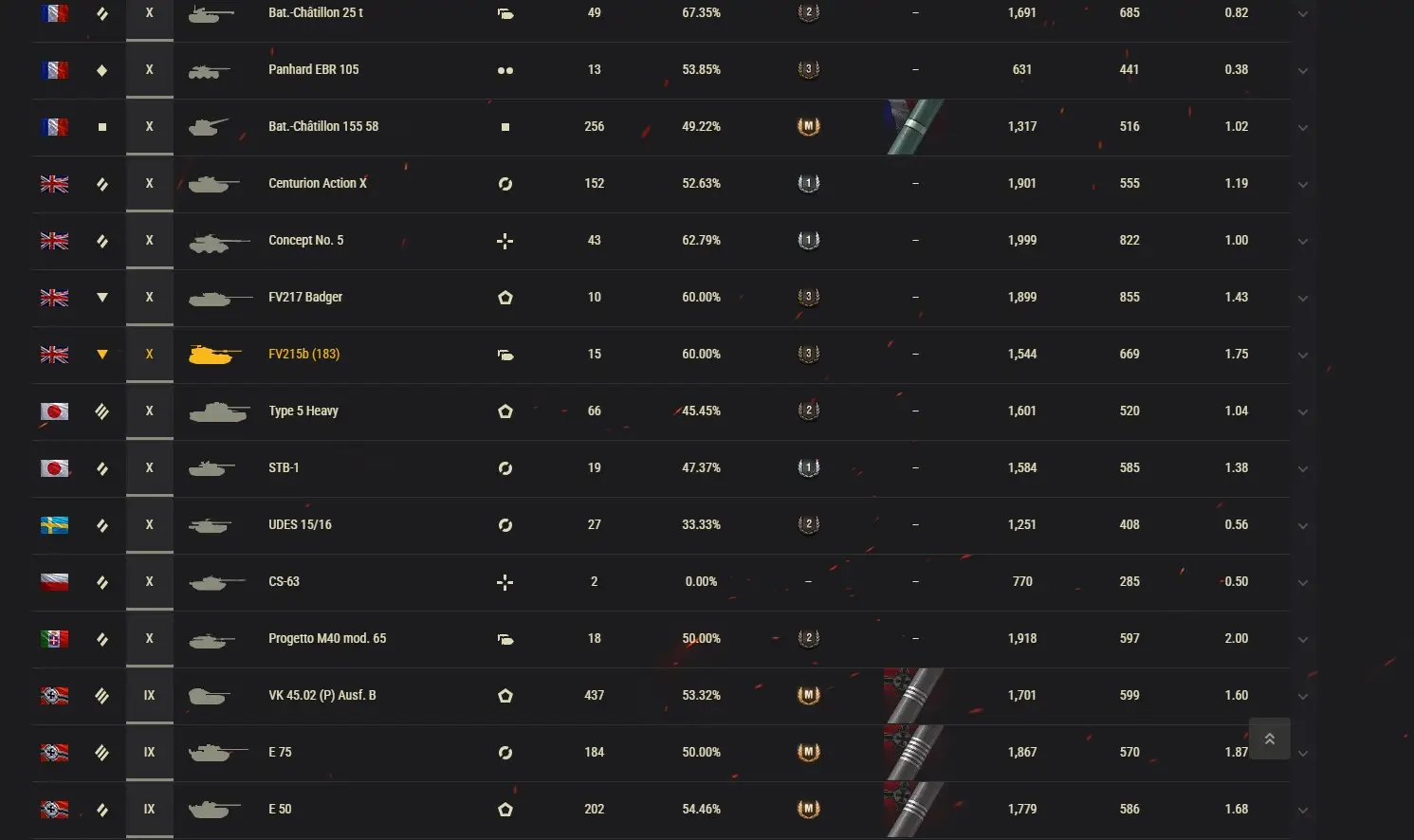Expand the Panhard EBR 105 row chevron

pyautogui.click(x=1303, y=71)
